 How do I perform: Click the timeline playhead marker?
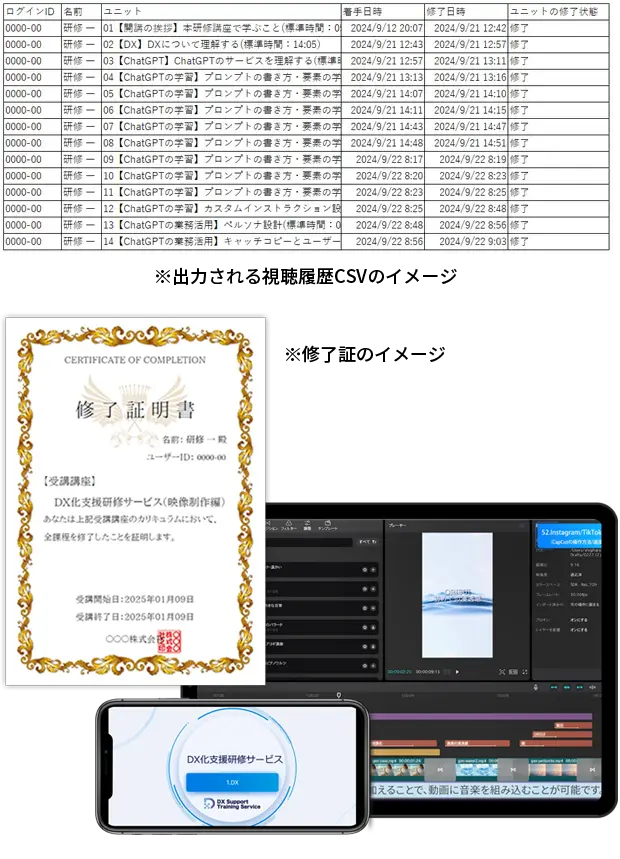point(339,694)
